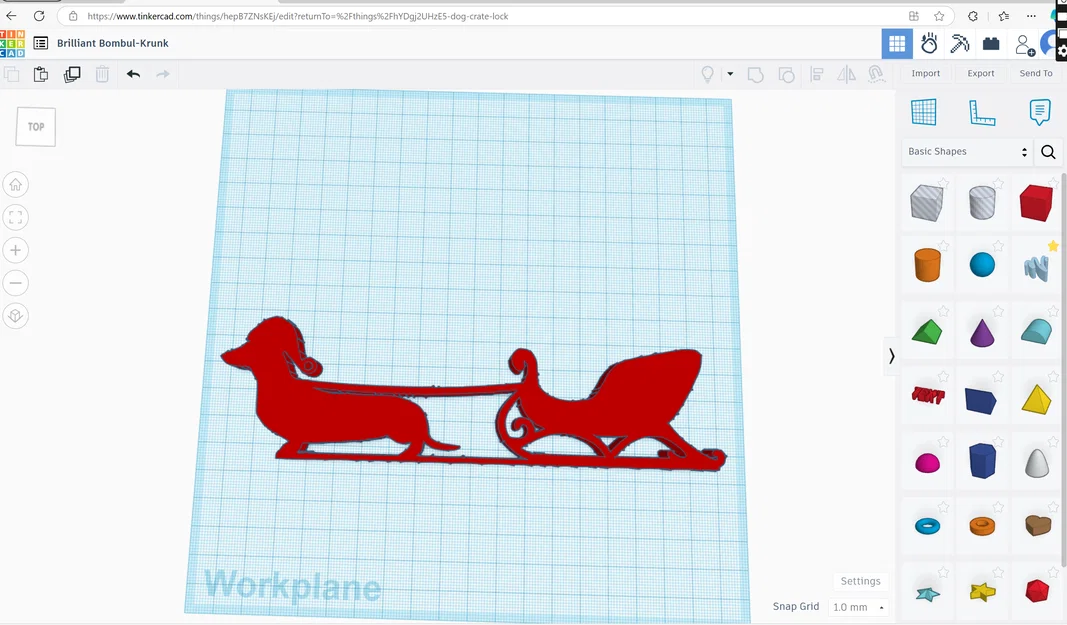
Task: Open the Workplane tool in shapes panel
Action: tap(923, 112)
